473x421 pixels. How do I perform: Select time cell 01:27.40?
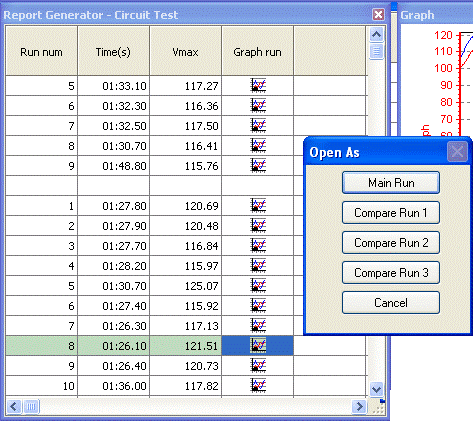[x=113, y=306]
